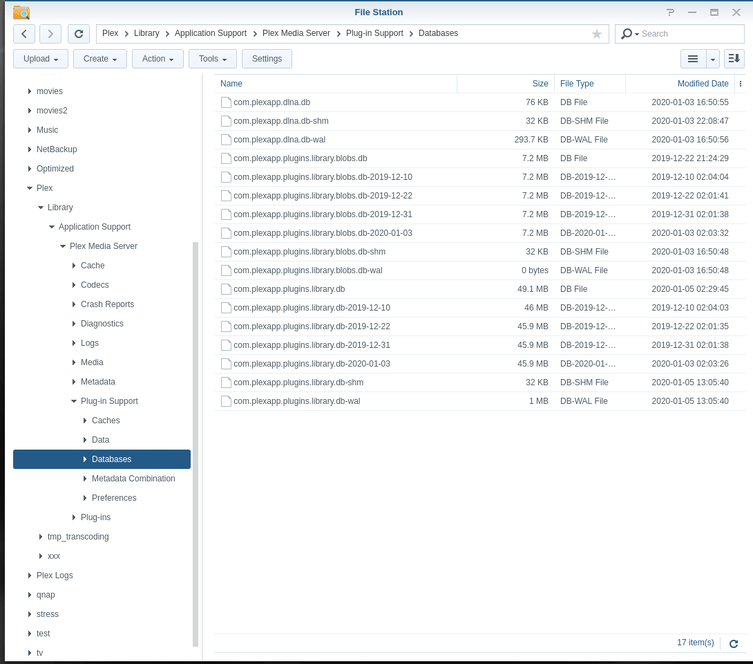Add current folder to favorites star

pyautogui.click(x=596, y=34)
